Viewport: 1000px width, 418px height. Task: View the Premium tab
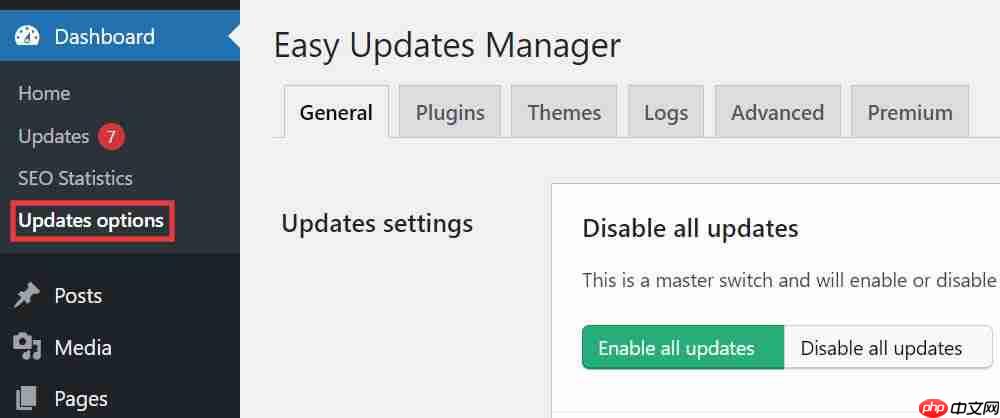click(x=910, y=112)
